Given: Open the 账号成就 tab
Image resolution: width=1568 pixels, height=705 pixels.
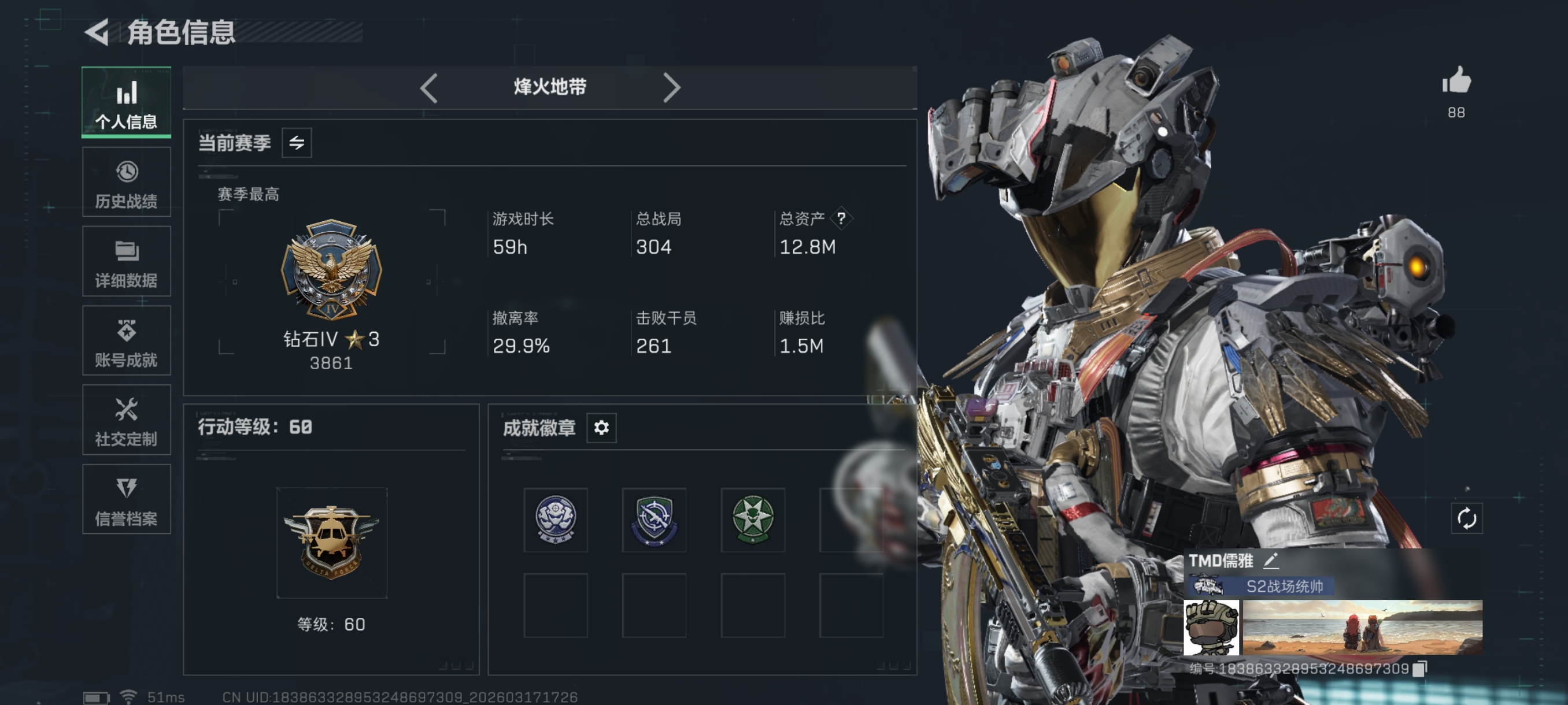Looking at the screenshot, I should click(x=127, y=340).
